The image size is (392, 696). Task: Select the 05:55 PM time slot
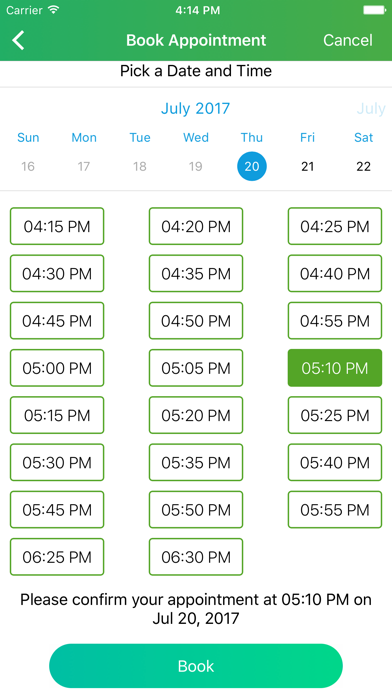[335, 510]
